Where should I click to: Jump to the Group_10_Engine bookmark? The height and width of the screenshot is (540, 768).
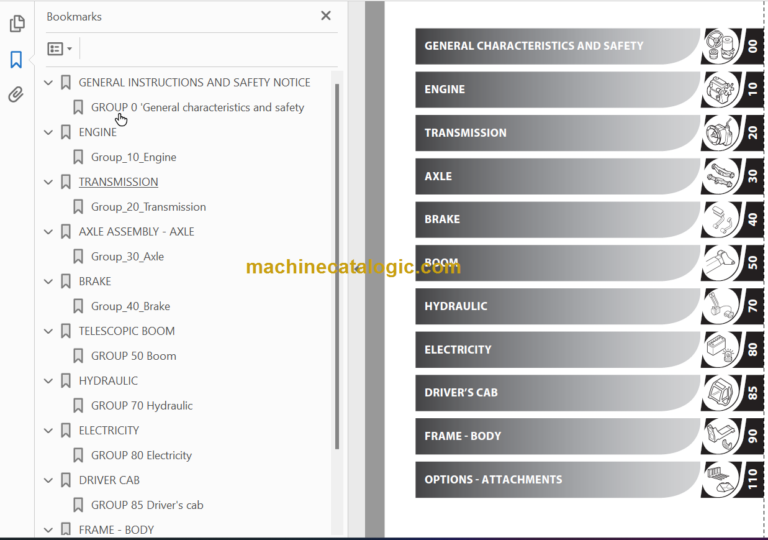pyautogui.click(x=134, y=157)
